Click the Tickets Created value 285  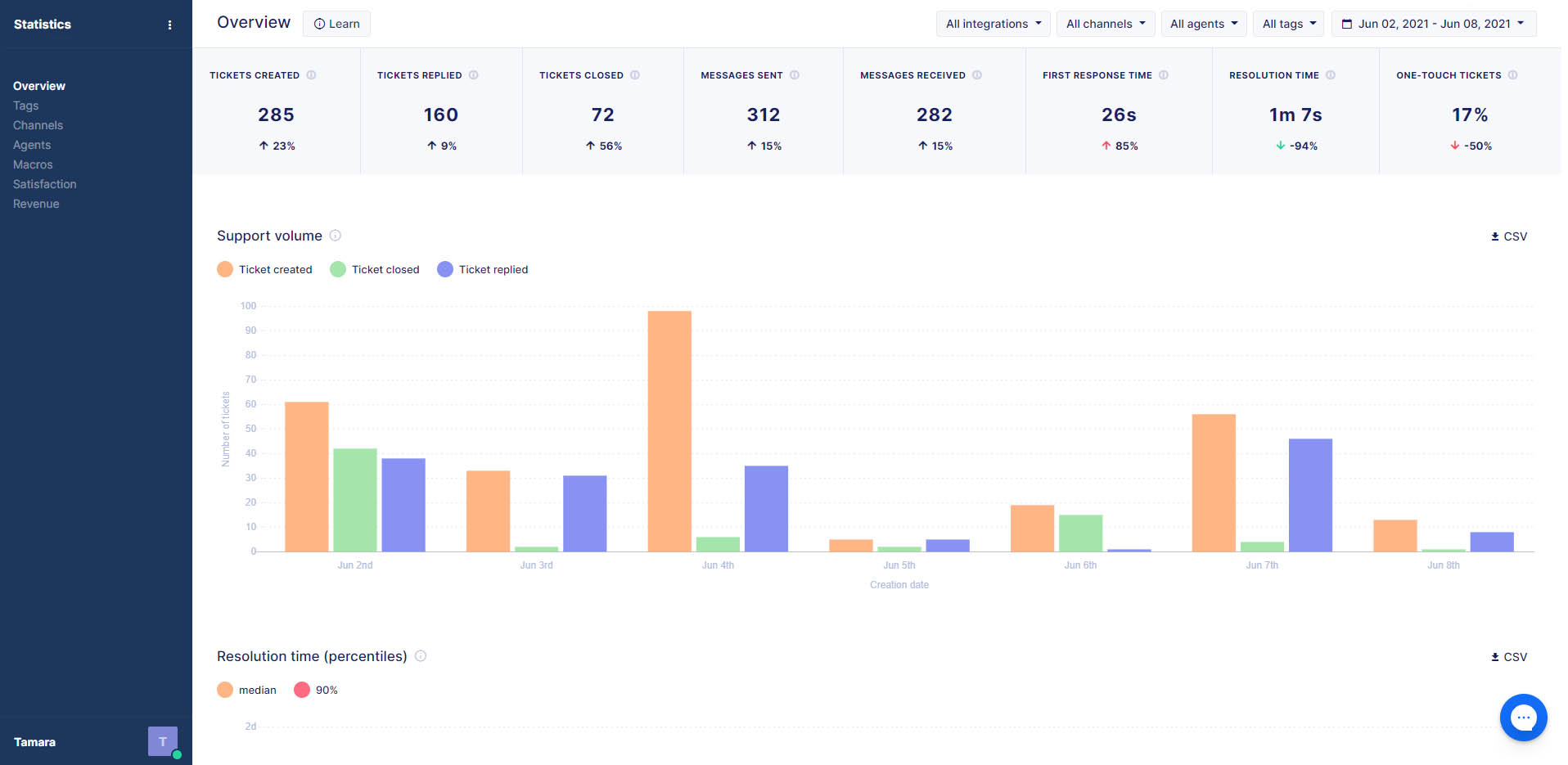pyautogui.click(x=276, y=115)
